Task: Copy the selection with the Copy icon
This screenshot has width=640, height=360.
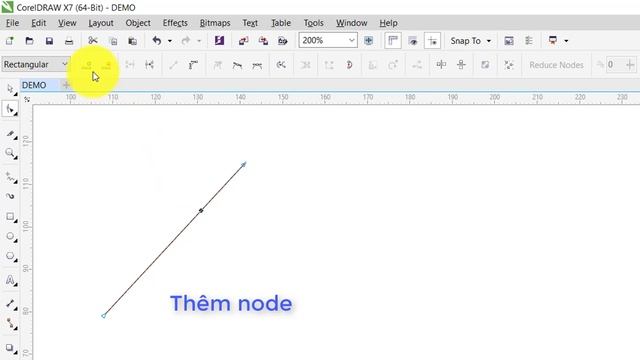Action: [x=113, y=41]
